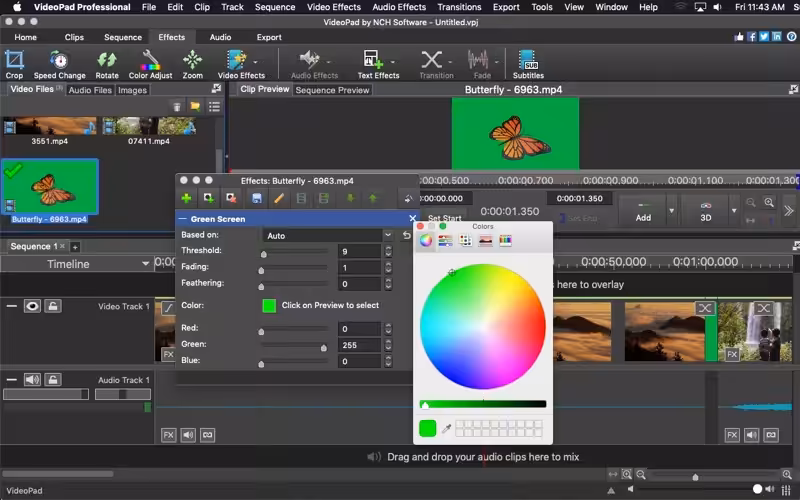The width and height of the screenshot is (800, 500).
Task: Toggle Video Track 1 visibility eye
Action: (x=32, y=306)
